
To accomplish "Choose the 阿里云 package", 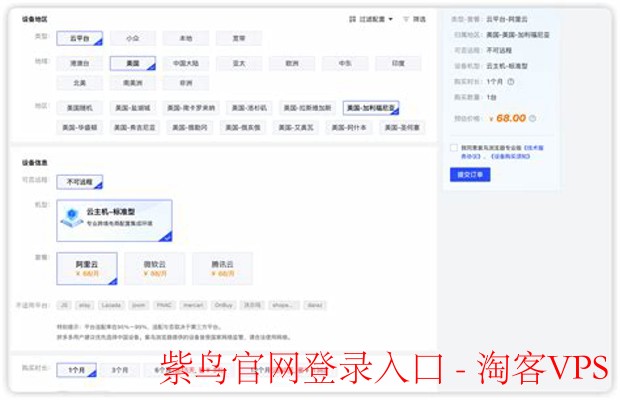I will coord(87,268).
